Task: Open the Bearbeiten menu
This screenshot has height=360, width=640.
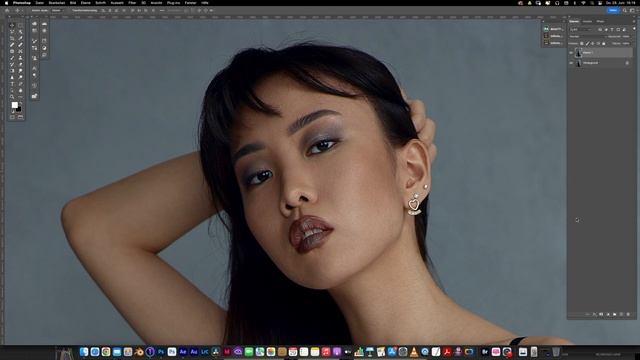Action: coord(57,3)
